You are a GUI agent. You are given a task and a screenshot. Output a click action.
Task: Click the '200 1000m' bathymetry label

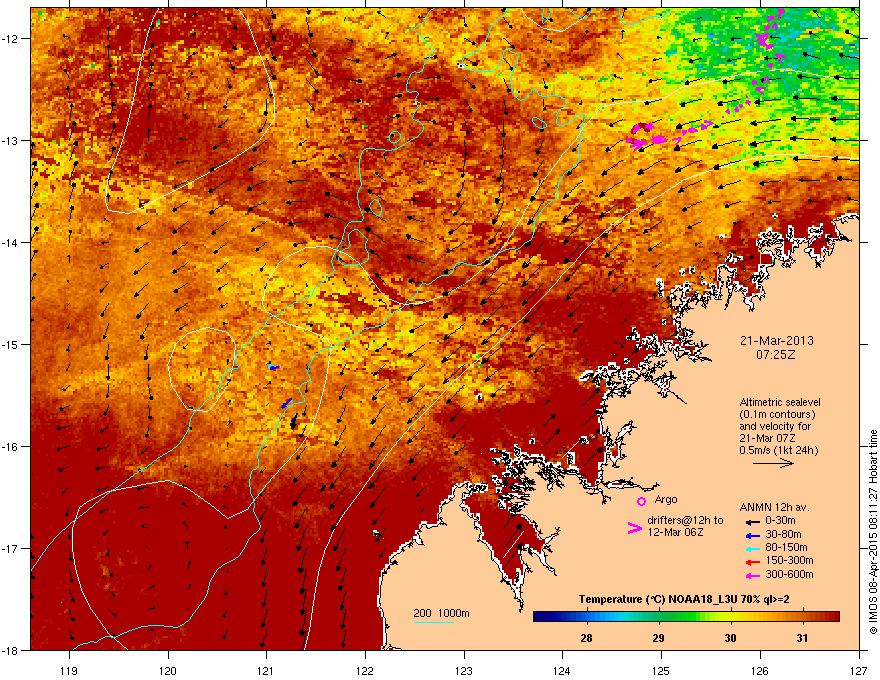tap(441, 613)
